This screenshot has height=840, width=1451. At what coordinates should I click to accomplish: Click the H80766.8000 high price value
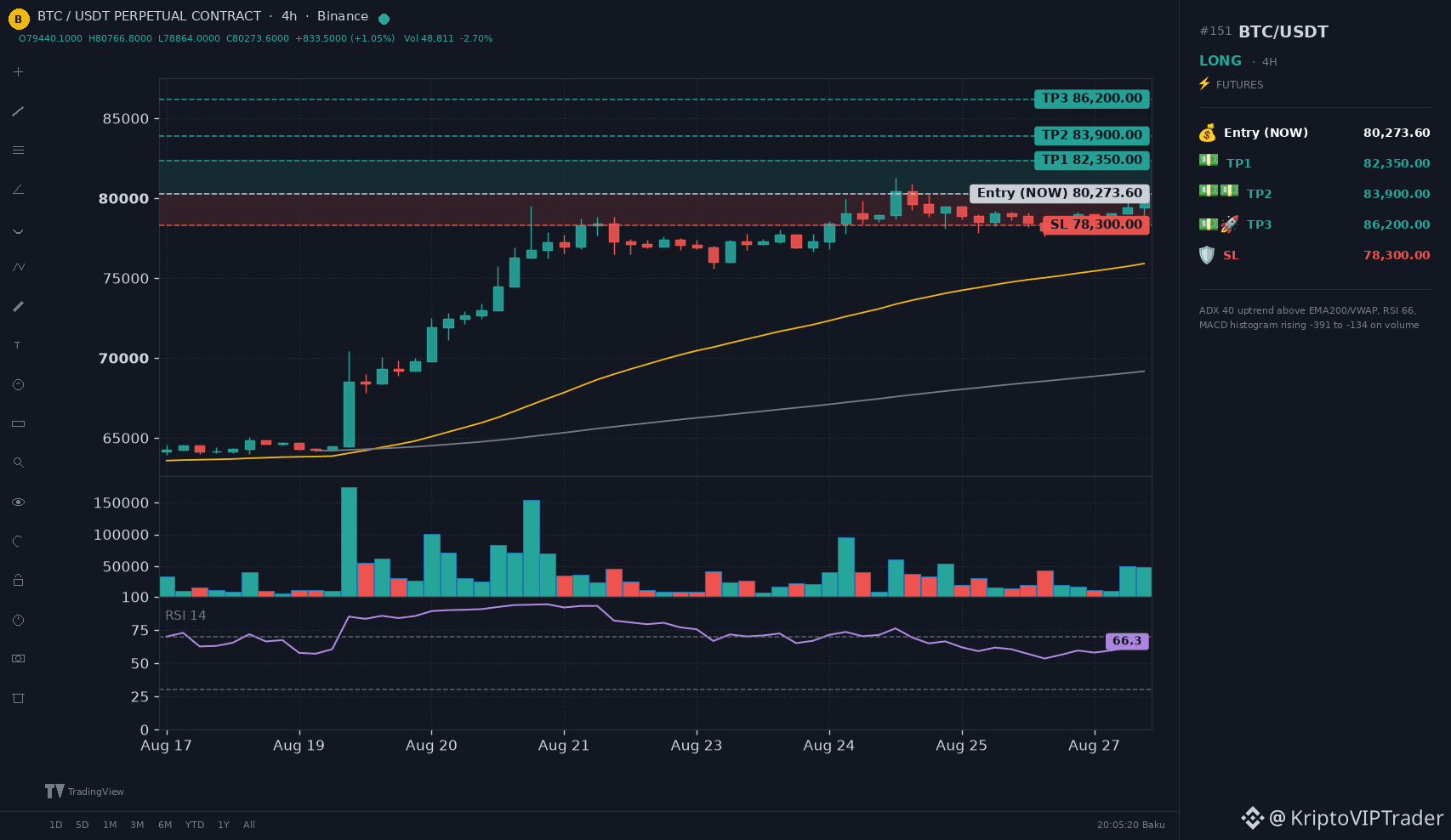coord(120,38)
